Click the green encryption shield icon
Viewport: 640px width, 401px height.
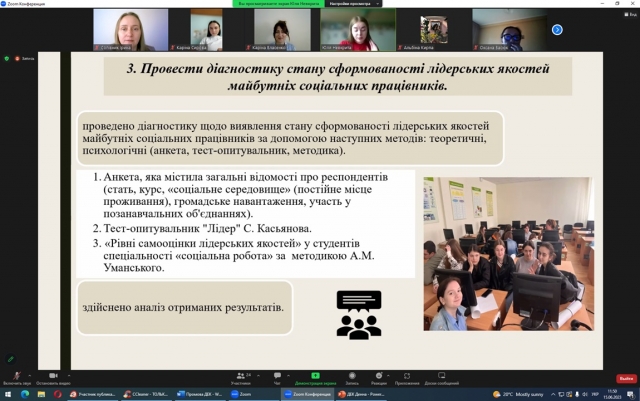[x=7, y=59]
